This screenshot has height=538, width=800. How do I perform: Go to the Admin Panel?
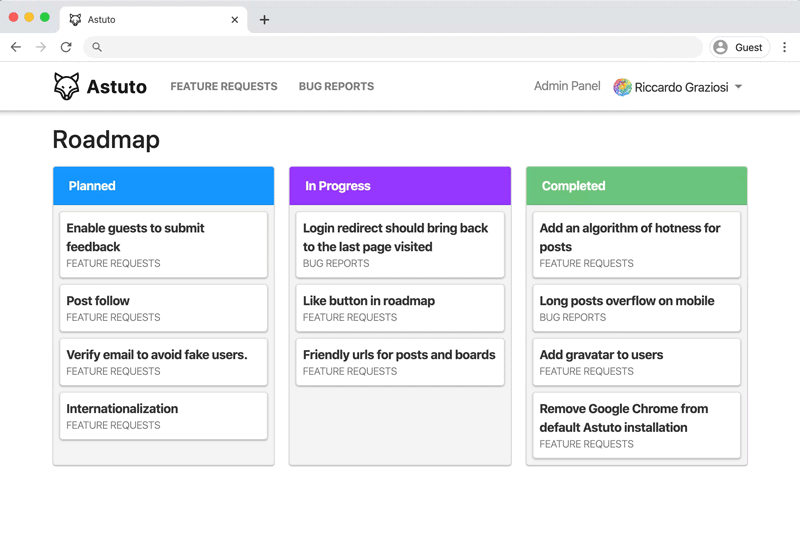coord(567,87)
